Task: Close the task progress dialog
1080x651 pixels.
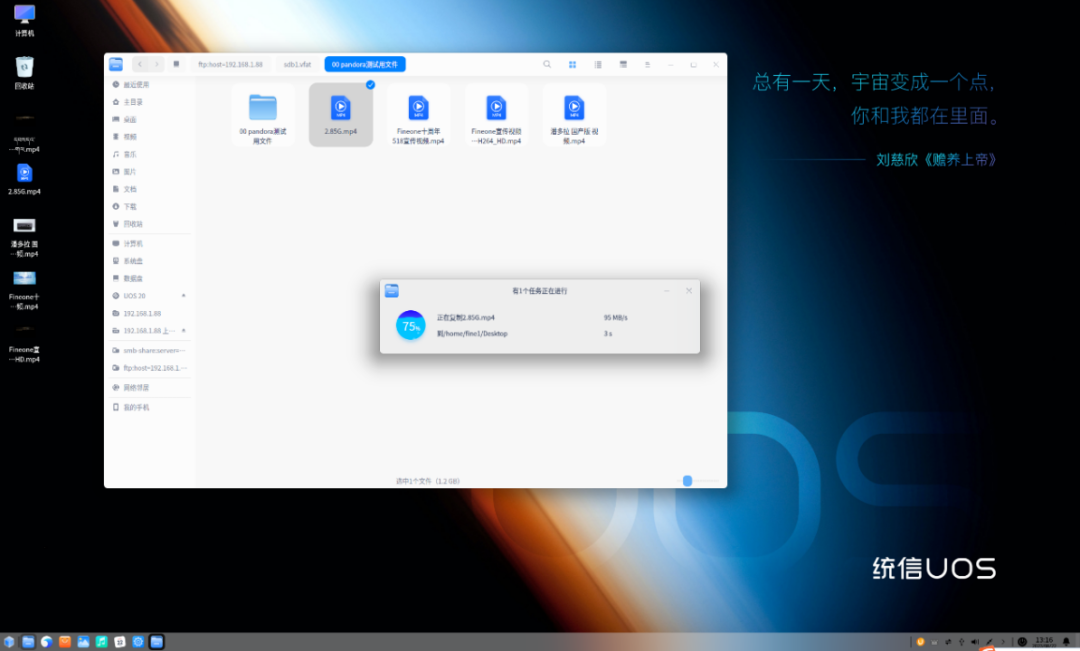Action: click(x=689, y=291)
